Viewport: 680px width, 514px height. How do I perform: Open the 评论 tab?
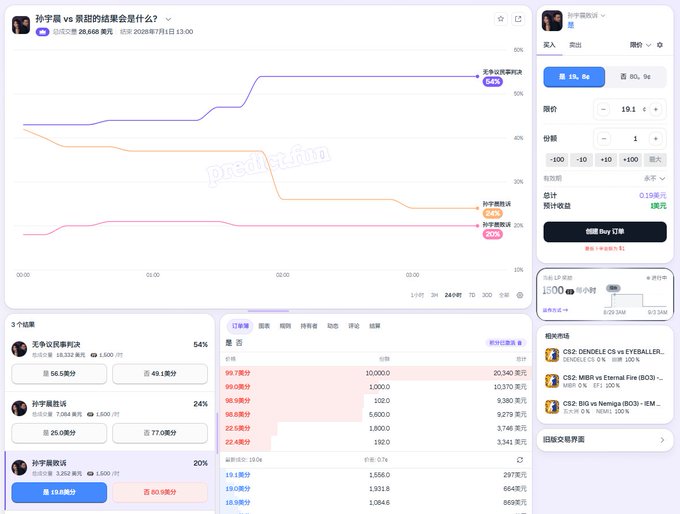[x=353, y=326]
